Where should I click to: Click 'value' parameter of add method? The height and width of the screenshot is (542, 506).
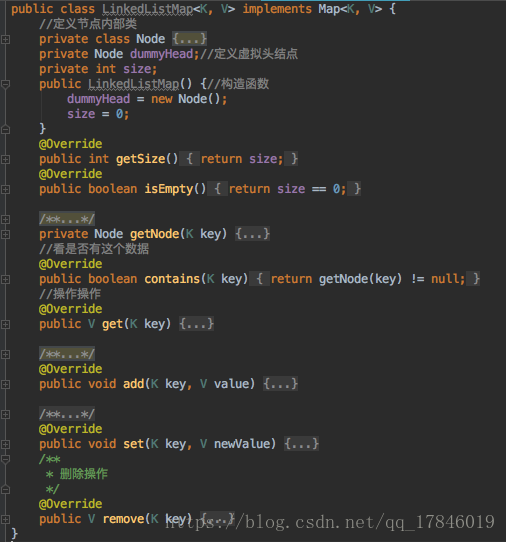(231, 384)
